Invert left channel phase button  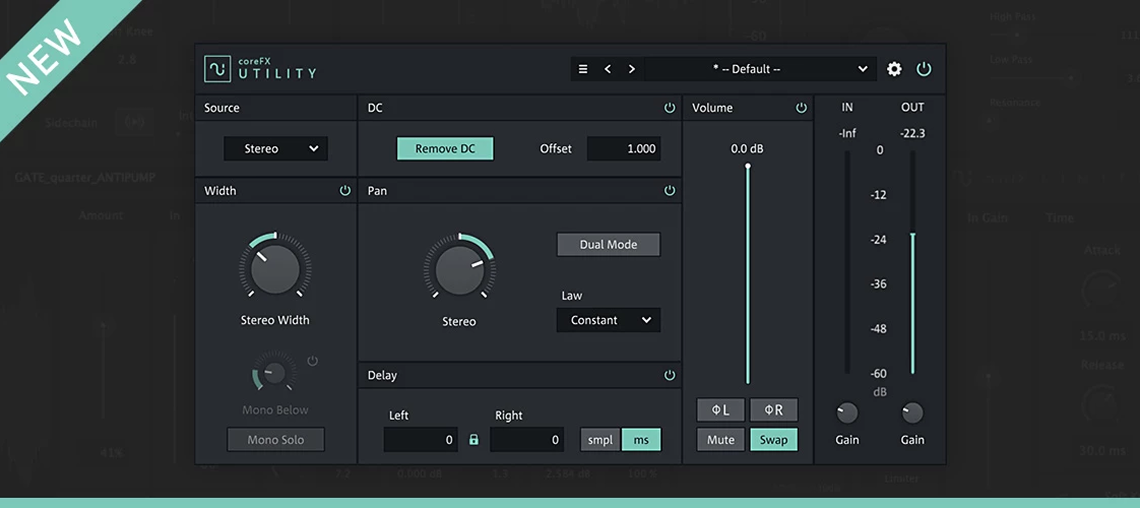(720, 410)
